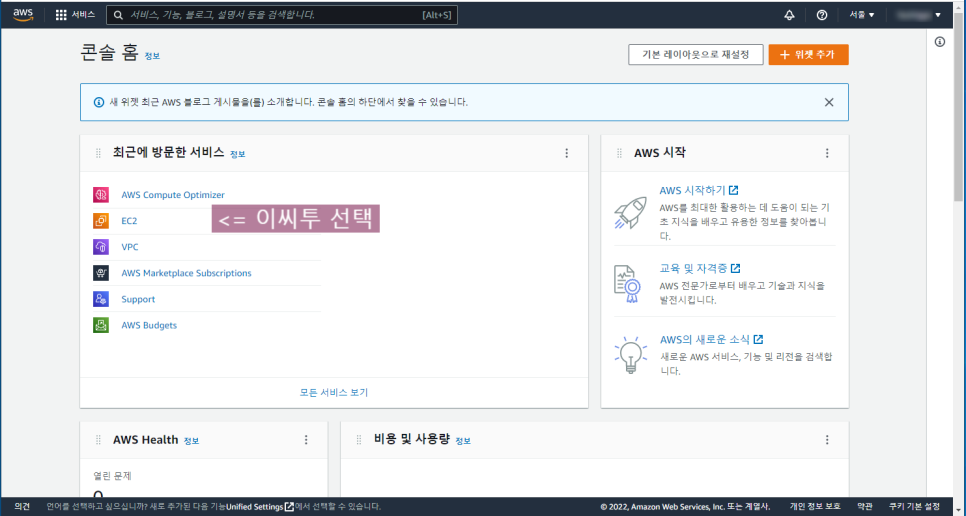Click the search magnifier icon
The width and height of the screenshot is (966, 516).
[118, 15]
